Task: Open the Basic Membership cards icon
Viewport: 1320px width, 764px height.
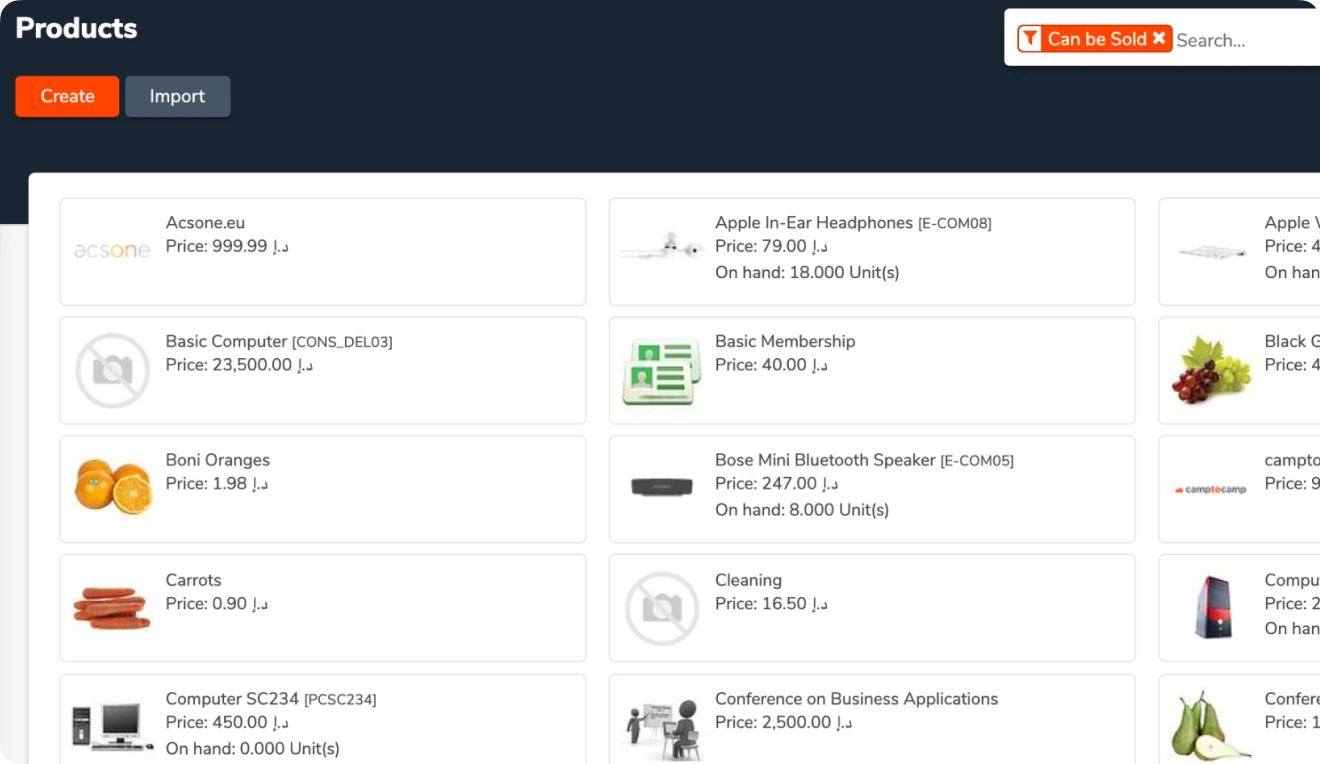Action: click(662, 371)
